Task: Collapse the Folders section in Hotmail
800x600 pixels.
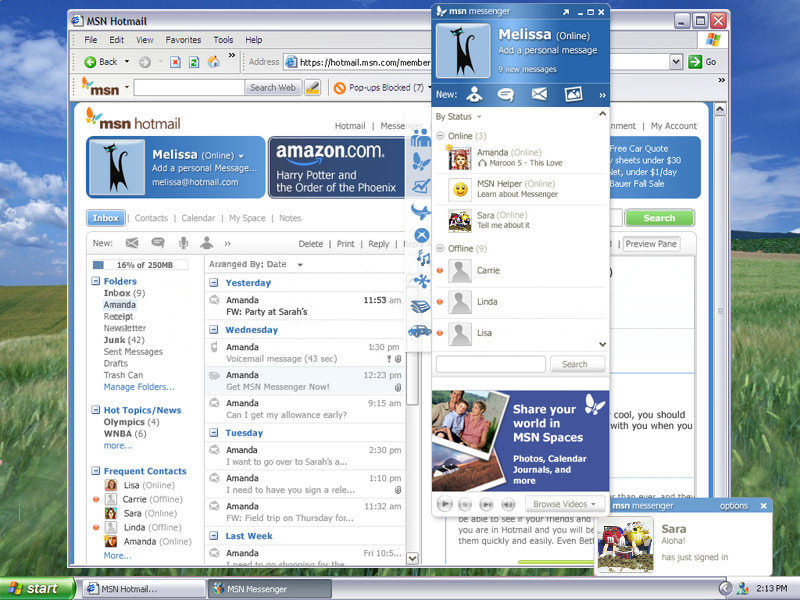Action: [95, 282]
